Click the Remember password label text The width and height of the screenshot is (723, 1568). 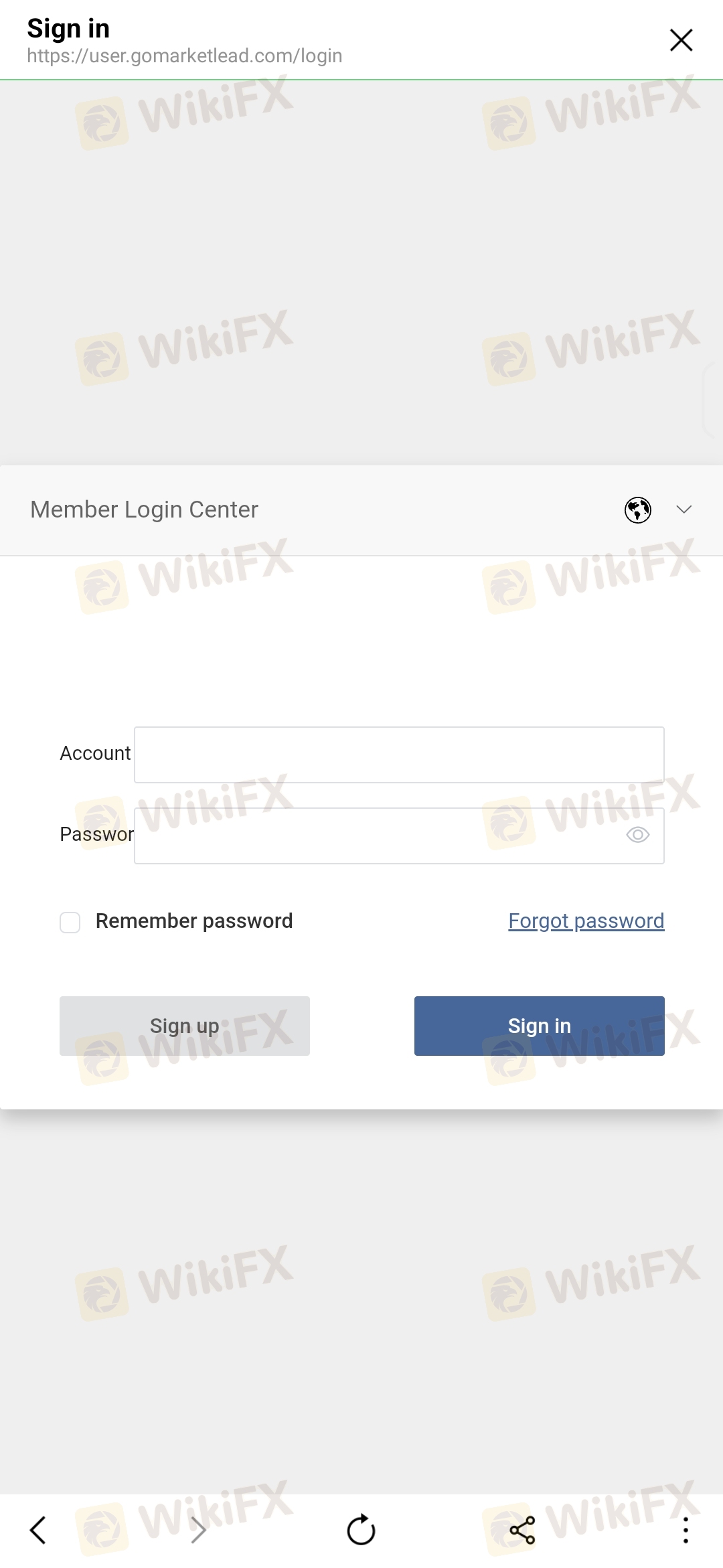(x=194, y=921)
